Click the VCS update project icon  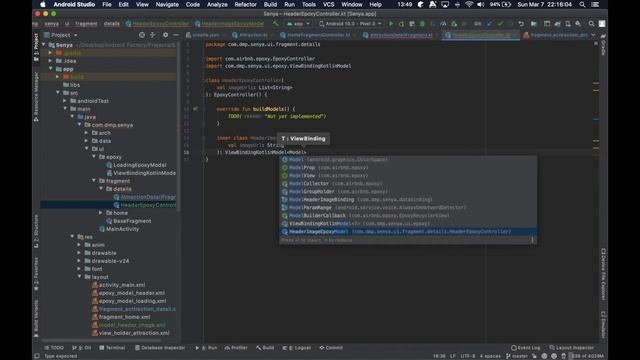[489, 24]
